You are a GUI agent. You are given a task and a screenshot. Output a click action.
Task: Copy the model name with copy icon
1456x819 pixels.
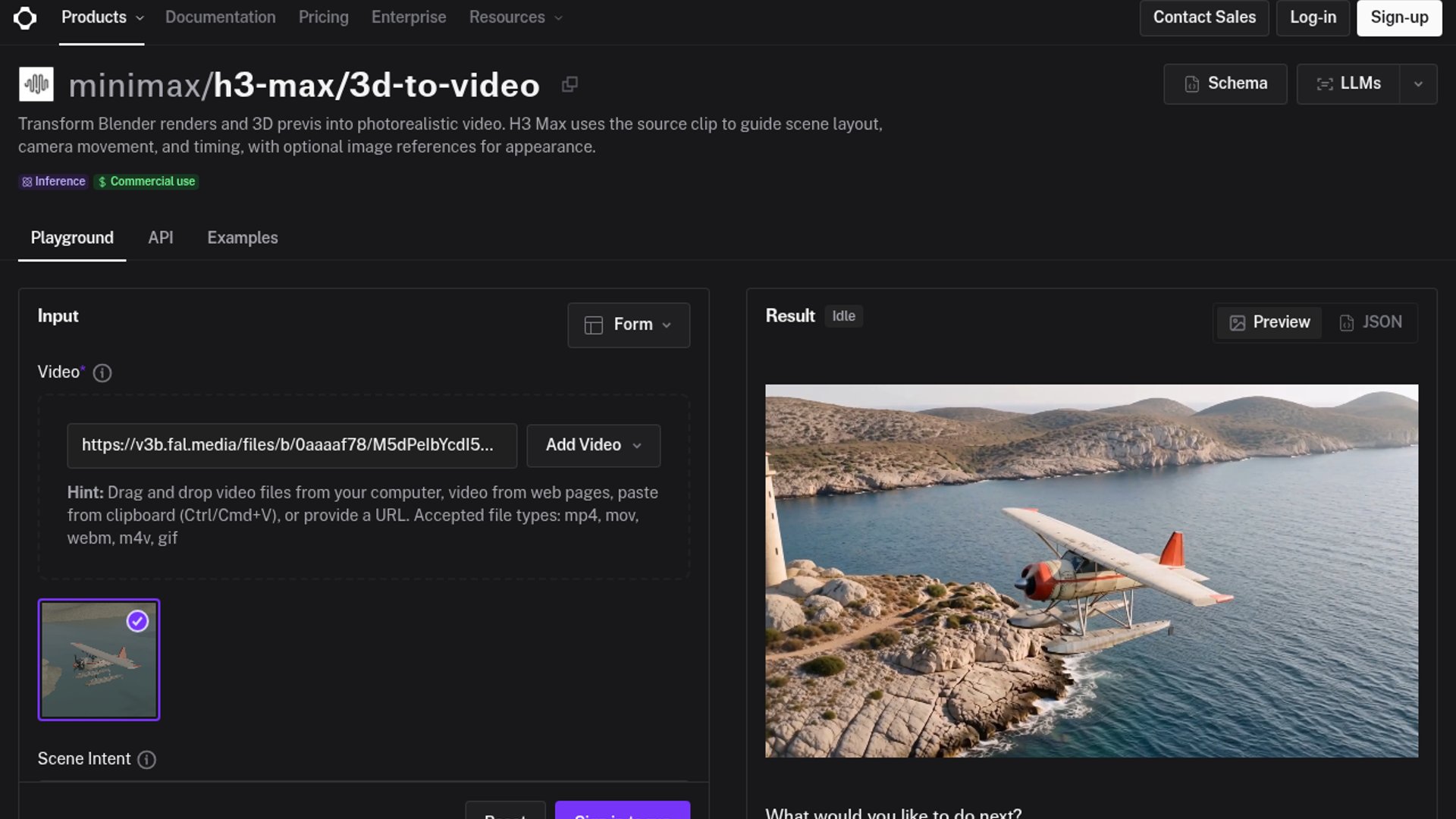pyautogui.click(x=570, y=84)
